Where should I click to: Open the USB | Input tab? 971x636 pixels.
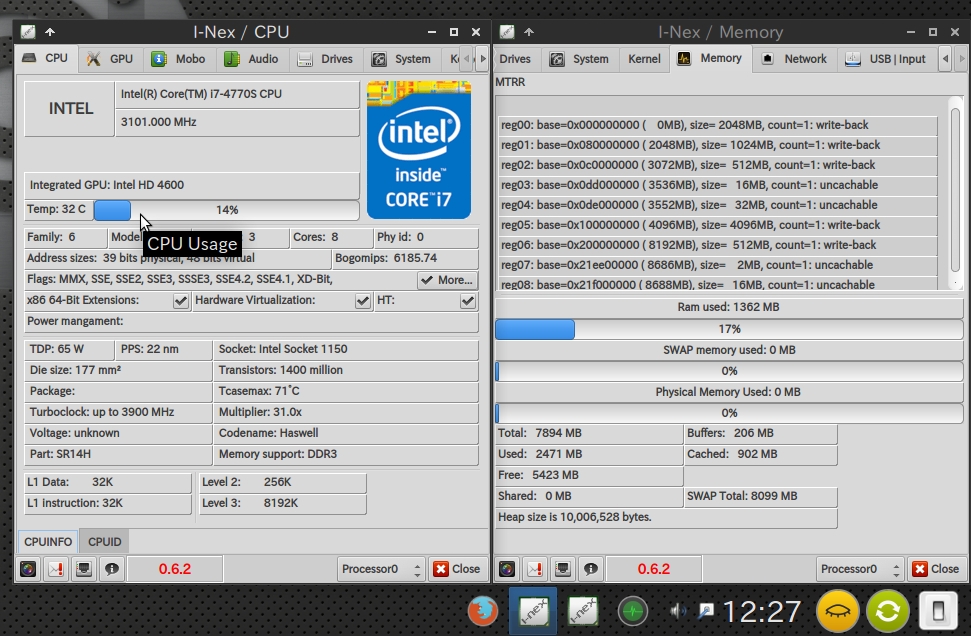click(886, 59)
